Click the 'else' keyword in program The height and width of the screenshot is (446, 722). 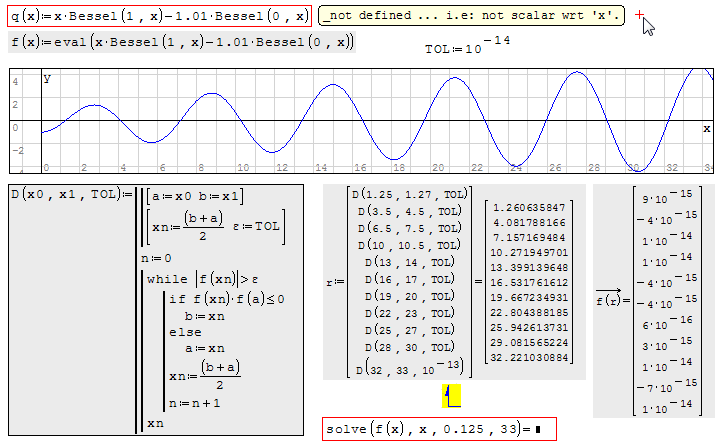point(185,330)
